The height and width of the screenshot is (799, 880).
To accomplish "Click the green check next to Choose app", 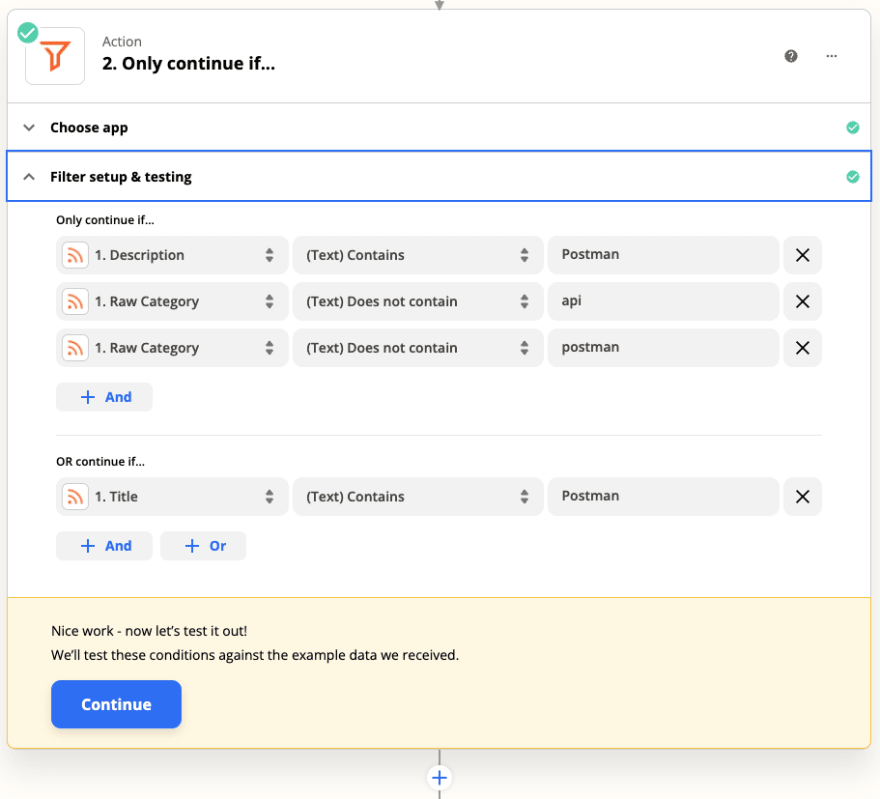I will [852, 127].
